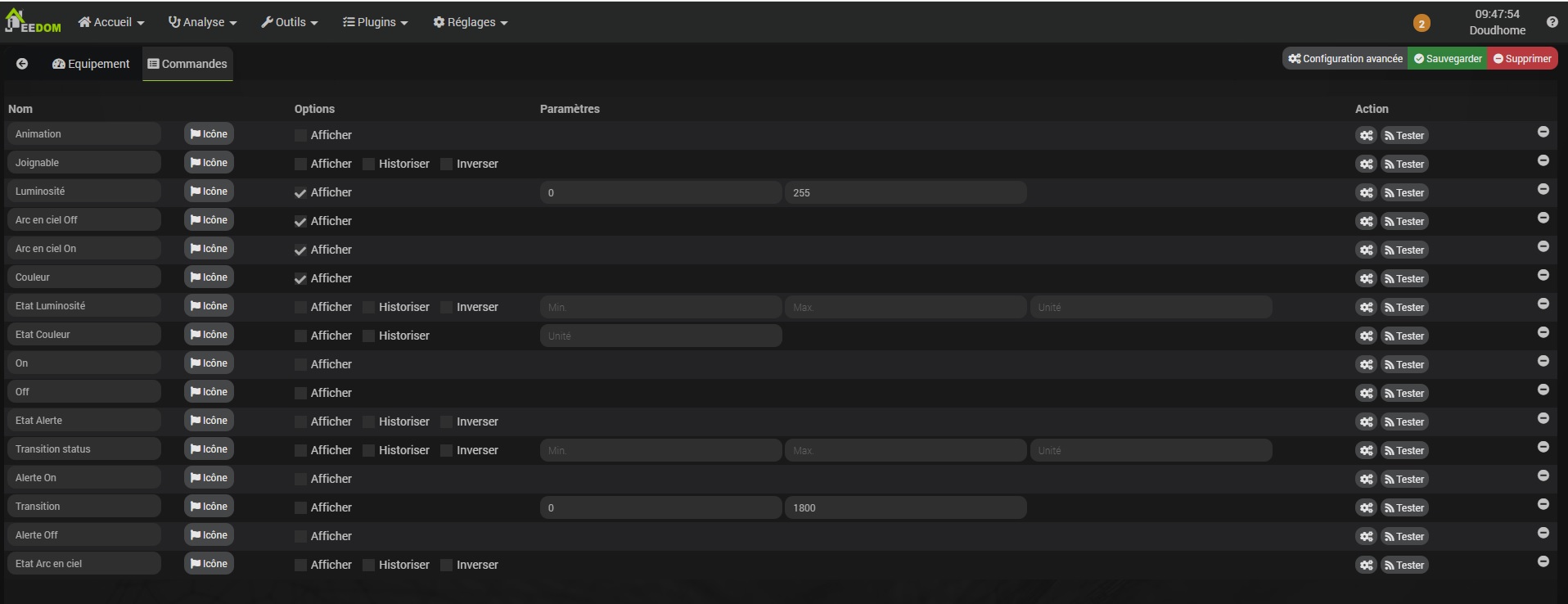
Task: Edit the Luminosité min value field 0
Action: (661, 193)
